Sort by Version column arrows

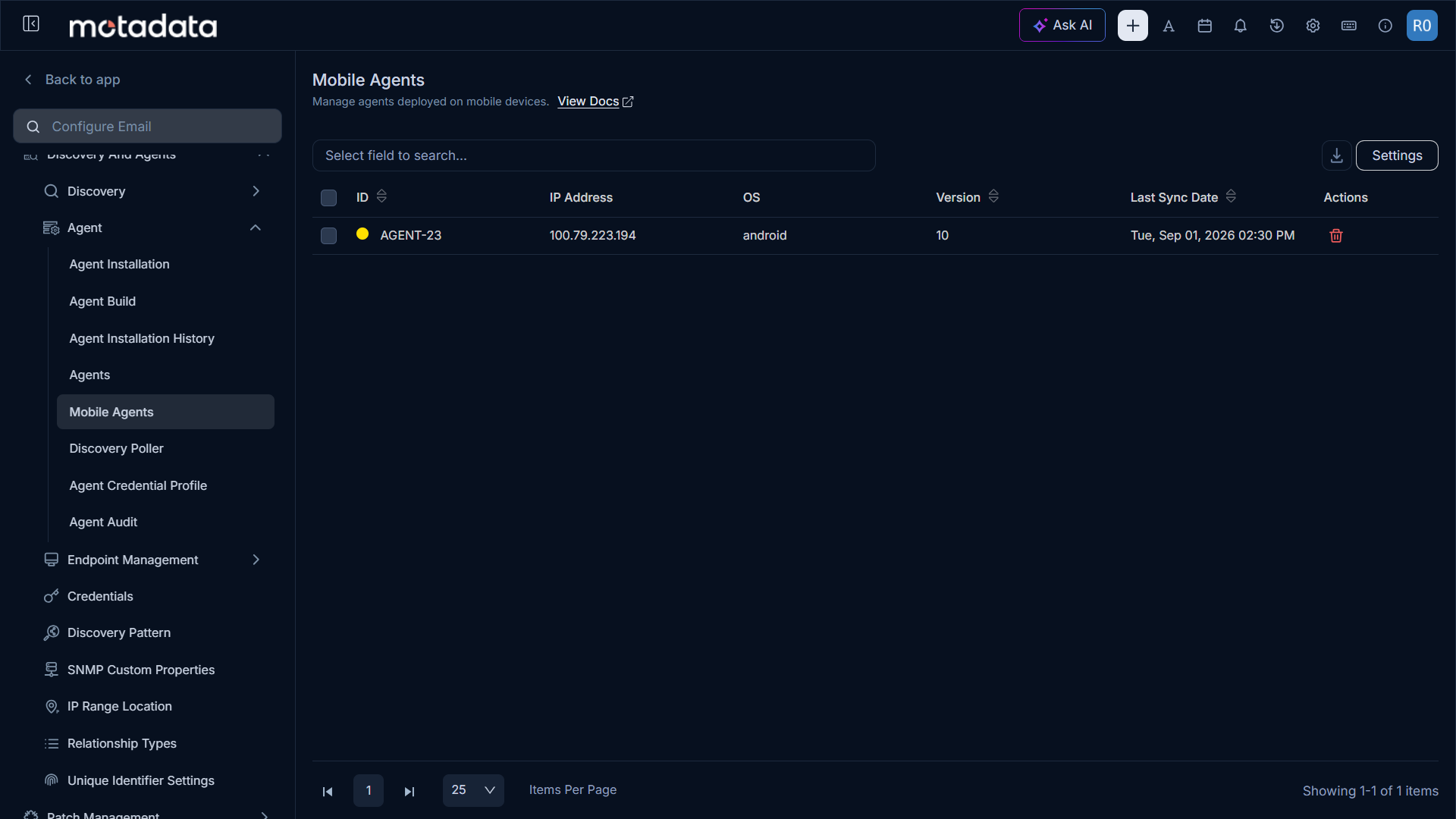point(993,196)
